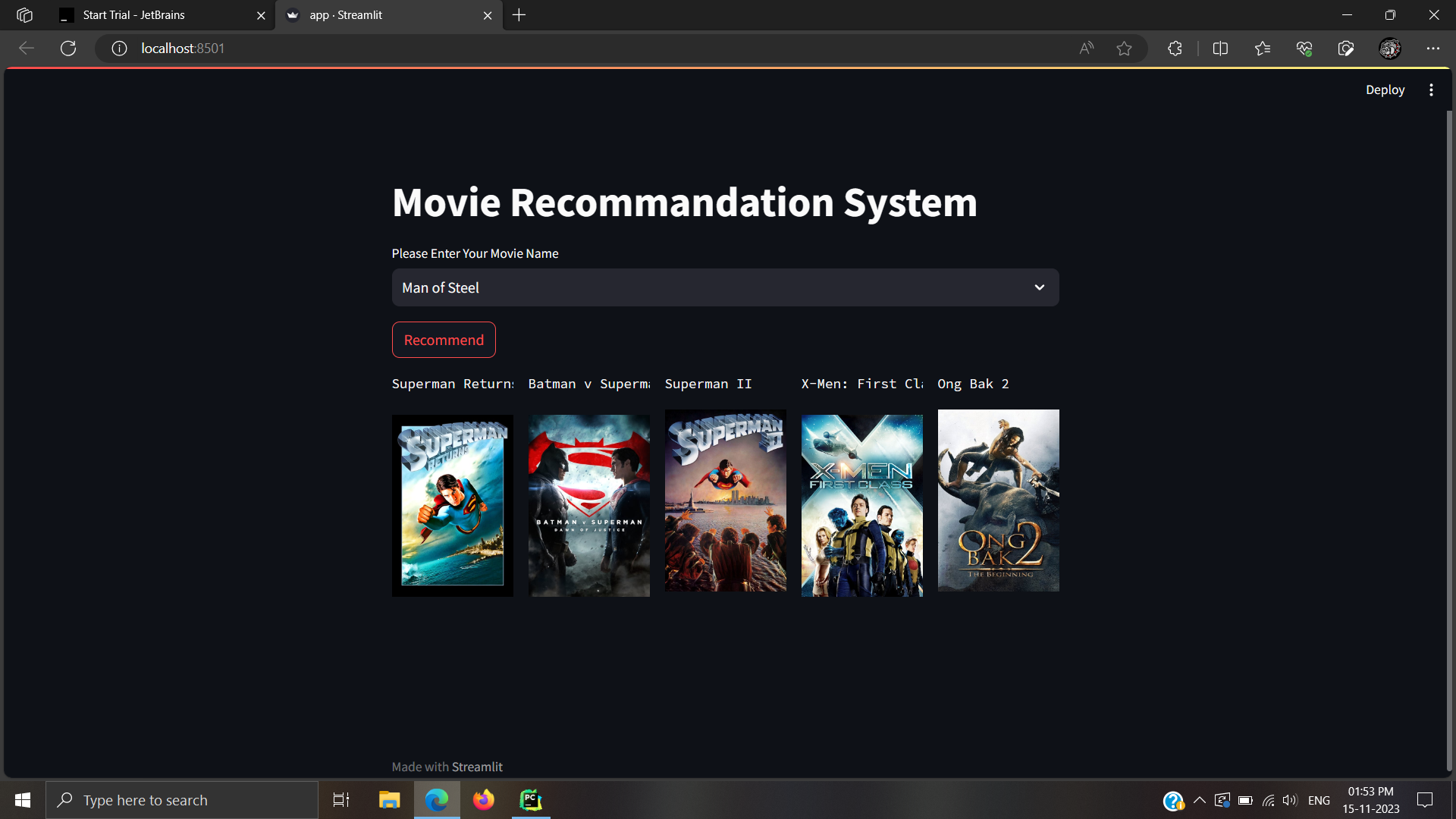Expand the movie name dropdown
This screenshot has width=1456, height=819.
[1040, 287]
